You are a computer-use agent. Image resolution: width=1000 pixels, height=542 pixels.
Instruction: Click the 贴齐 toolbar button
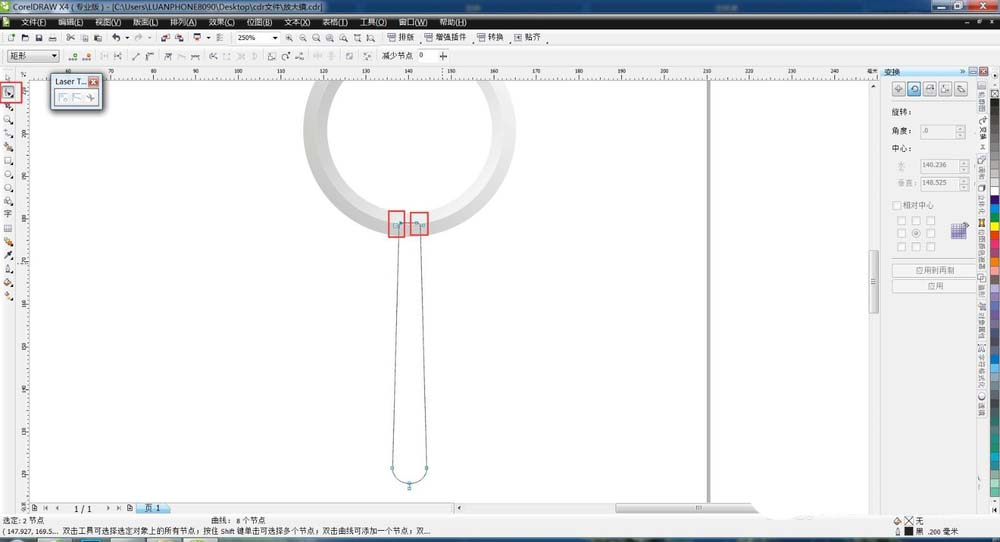click(x=527, y=38)
